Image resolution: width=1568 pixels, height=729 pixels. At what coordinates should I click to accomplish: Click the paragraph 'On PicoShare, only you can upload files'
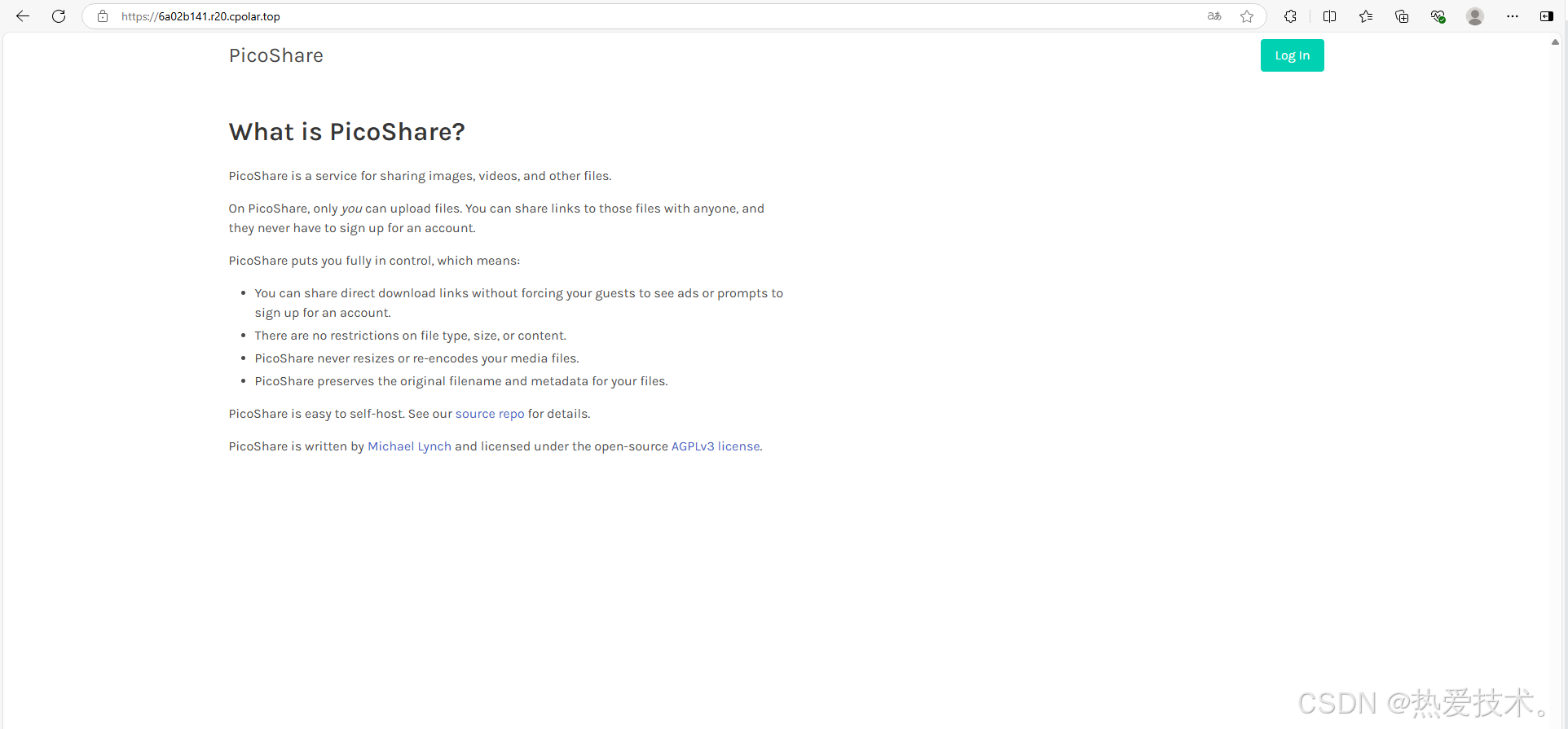click(x=496, y=218)
